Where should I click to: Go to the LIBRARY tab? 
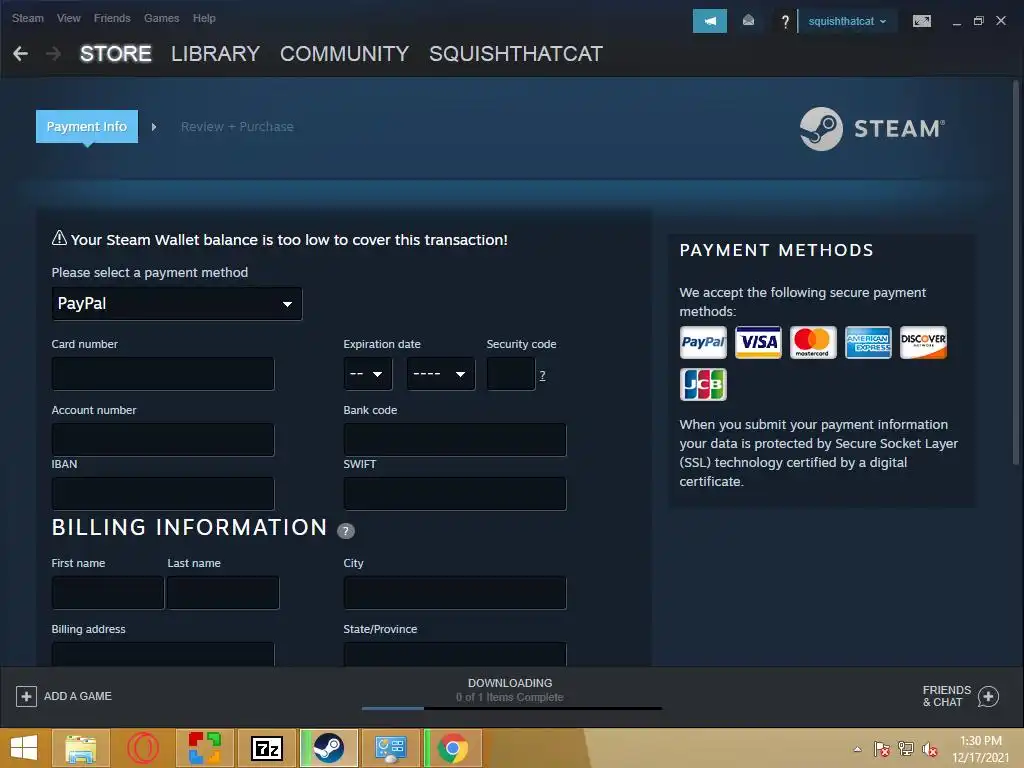[x=216, y=54]
